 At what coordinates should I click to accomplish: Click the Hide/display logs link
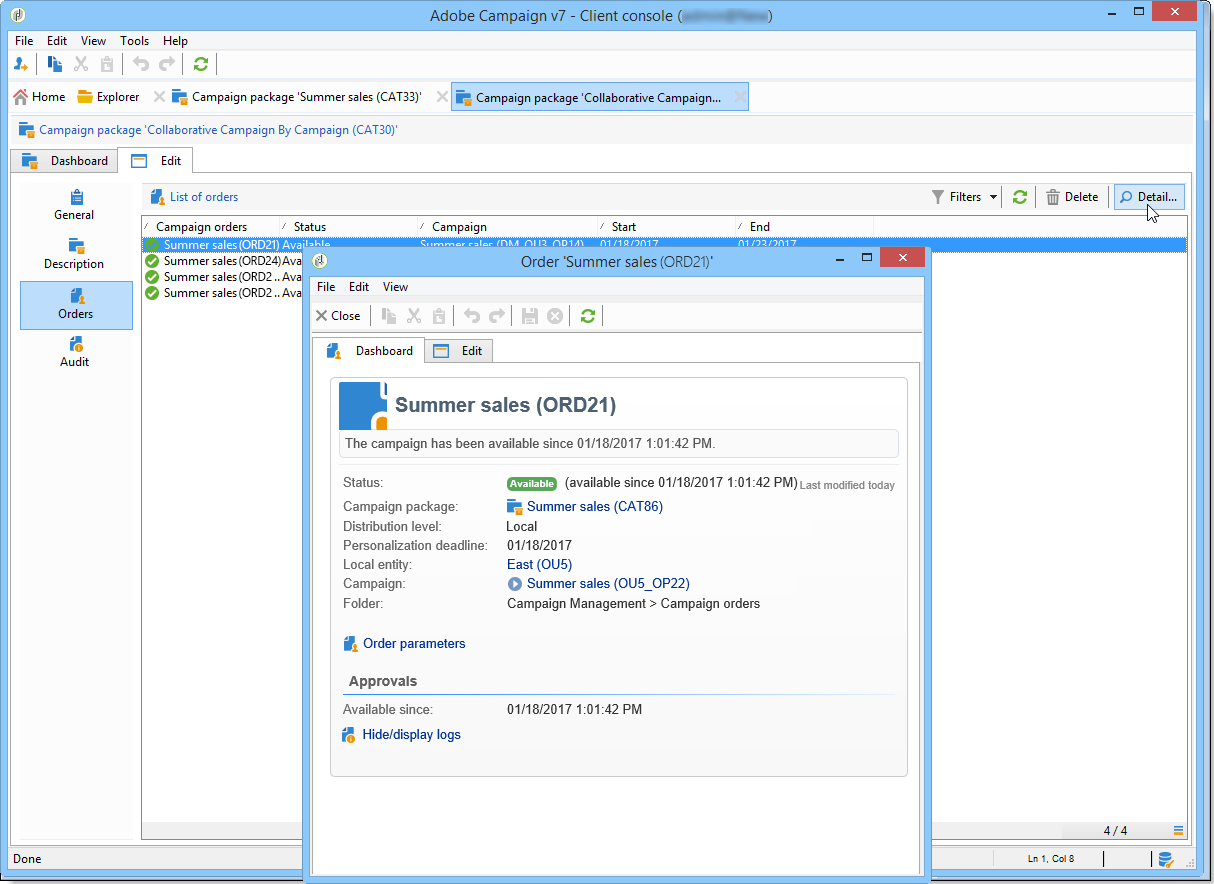[411, 735]
